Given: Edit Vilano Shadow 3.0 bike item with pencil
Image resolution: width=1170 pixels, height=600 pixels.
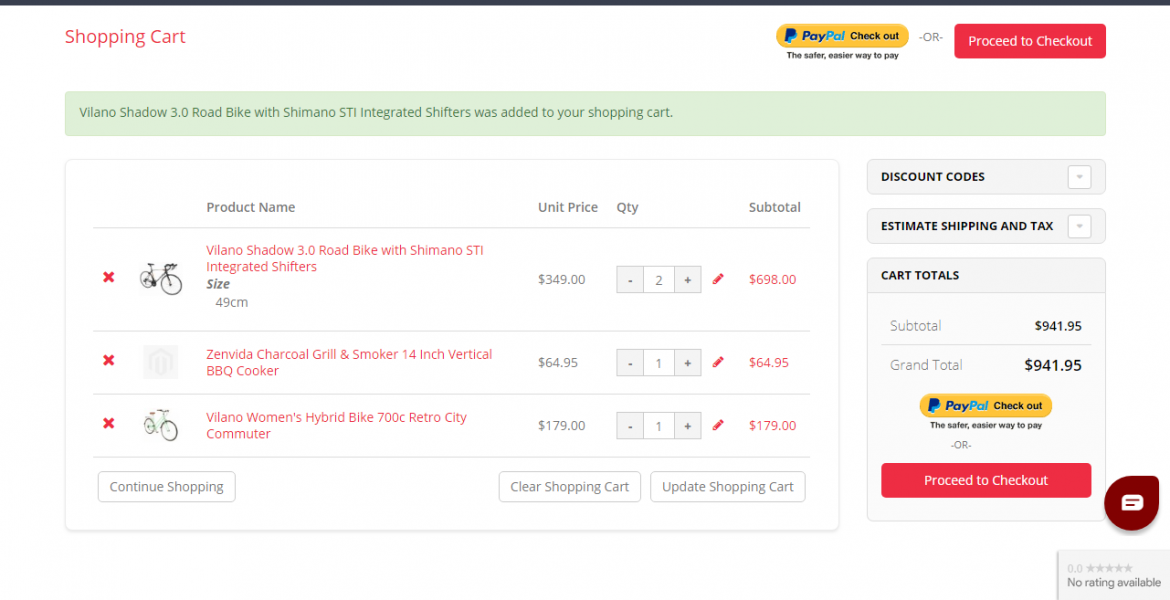Looking at the screenshot, I should (718, 280).
